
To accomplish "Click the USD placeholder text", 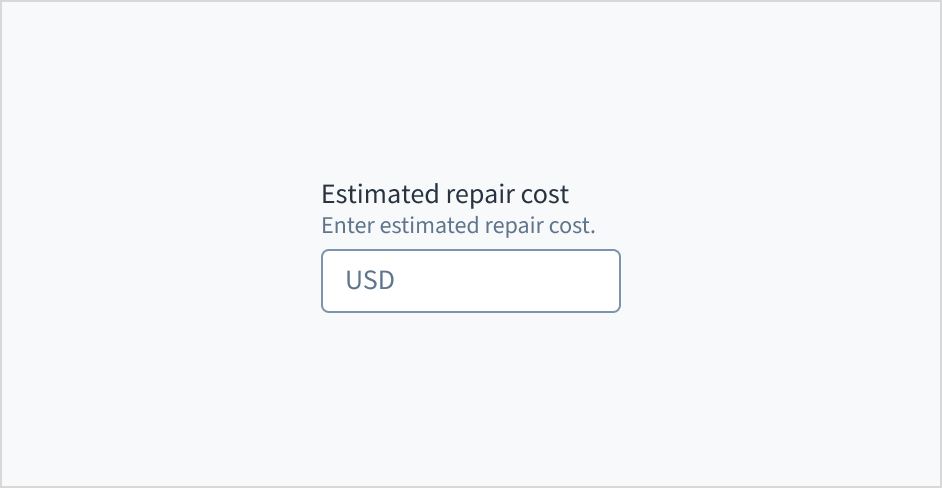I will pyautogui.click(x=370, y=281).
